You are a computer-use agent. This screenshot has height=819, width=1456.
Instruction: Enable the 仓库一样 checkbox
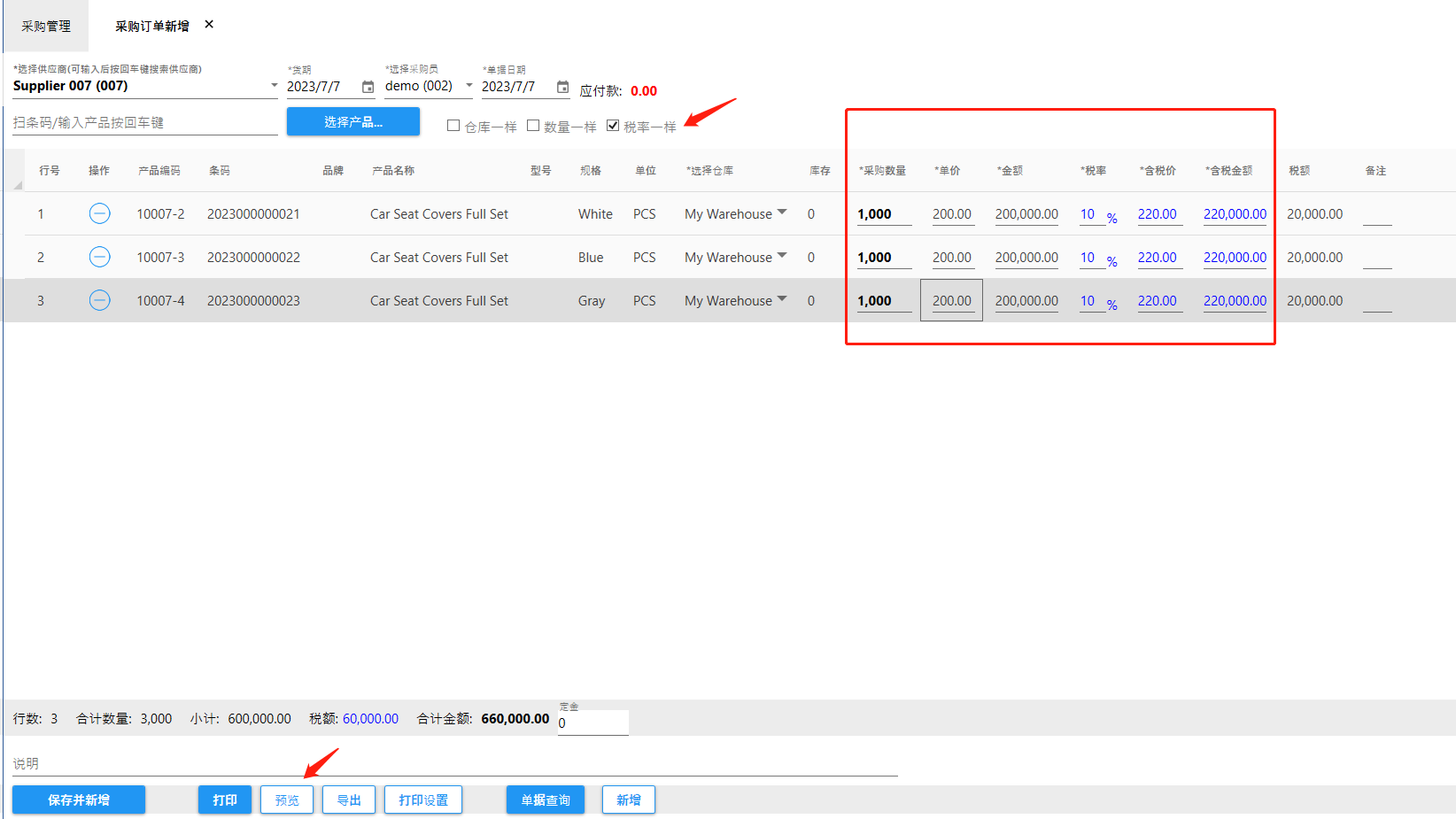coord(453,126)
